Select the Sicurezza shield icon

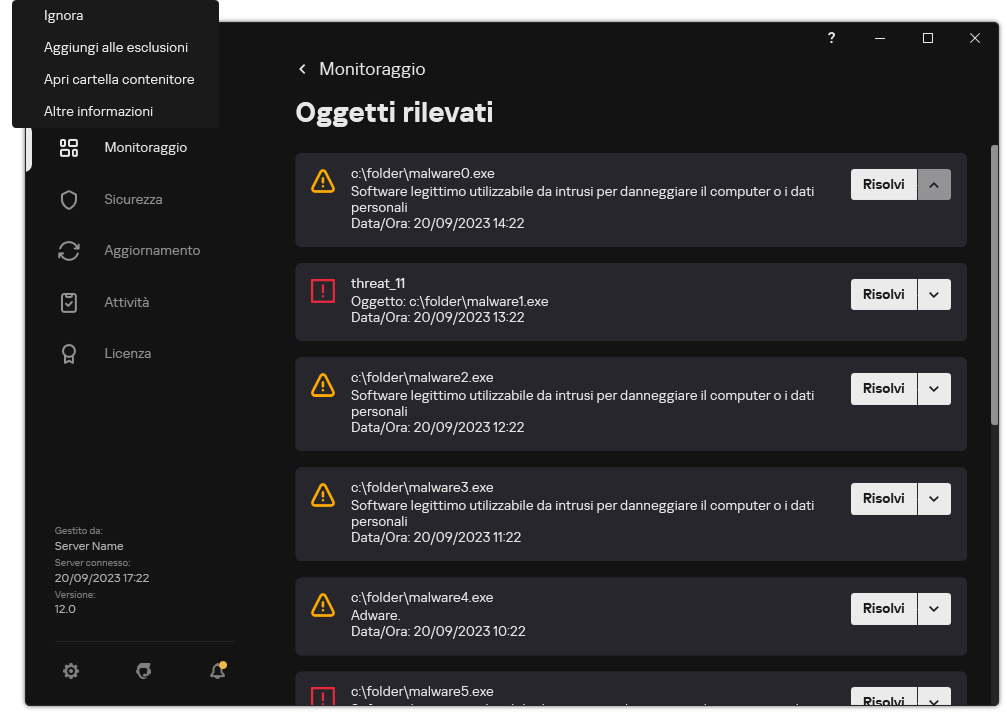tap(68, 199)
